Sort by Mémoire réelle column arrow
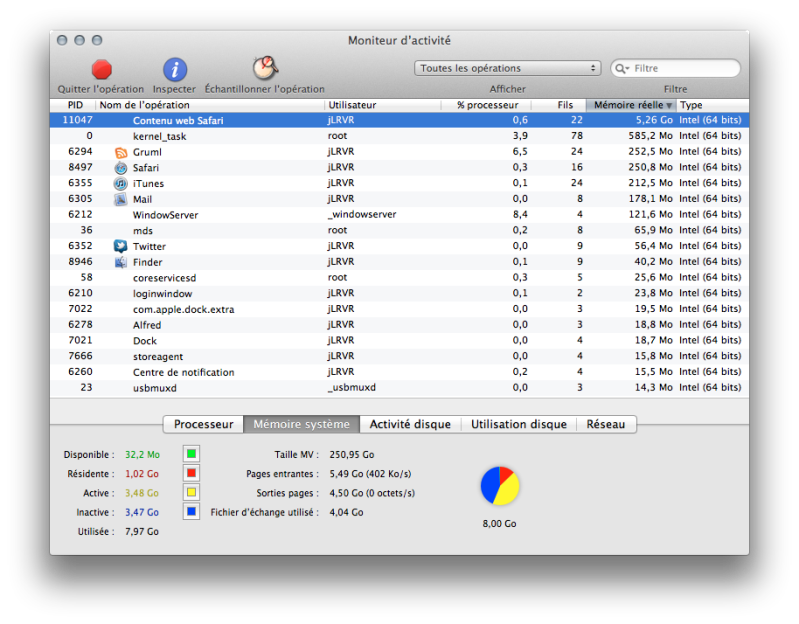Viewport: 799px width, 624px height. 669,105
